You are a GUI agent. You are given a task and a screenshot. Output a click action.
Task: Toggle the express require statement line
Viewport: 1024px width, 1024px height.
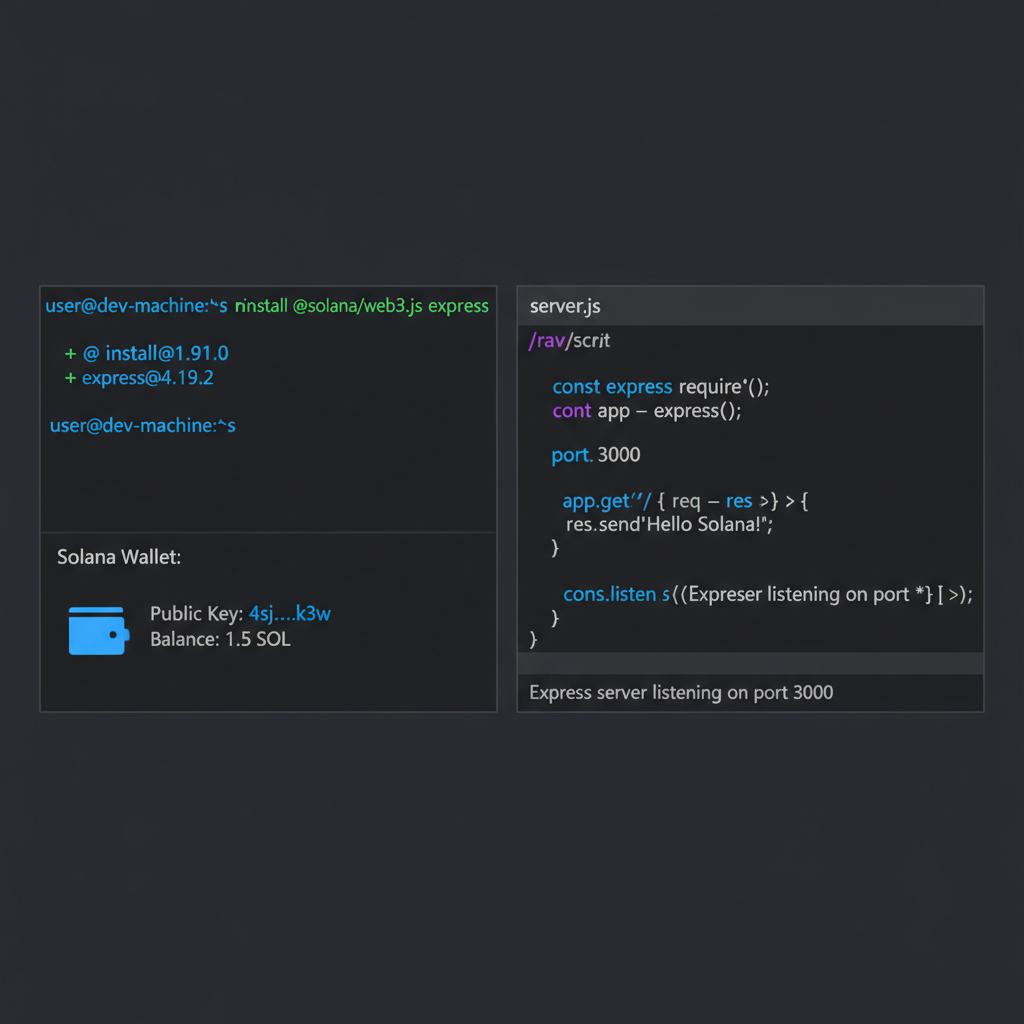point(660,386)
